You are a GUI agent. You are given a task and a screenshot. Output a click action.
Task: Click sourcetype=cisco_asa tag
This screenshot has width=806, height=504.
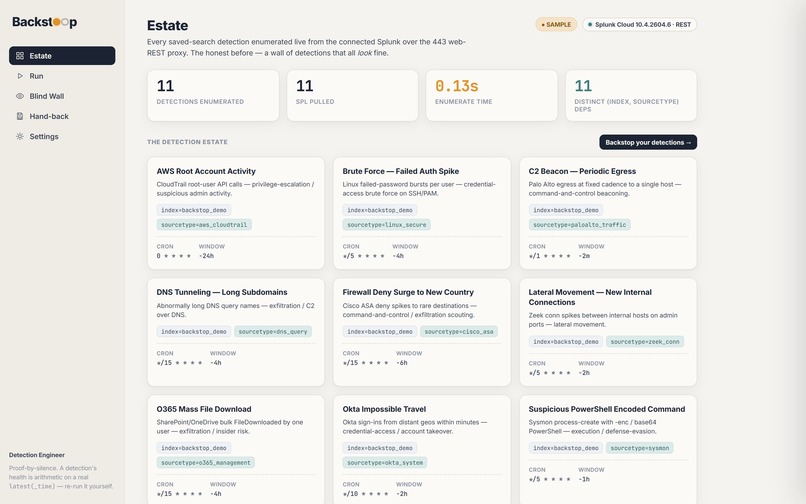pyautogui.click(x=459, y=332)
